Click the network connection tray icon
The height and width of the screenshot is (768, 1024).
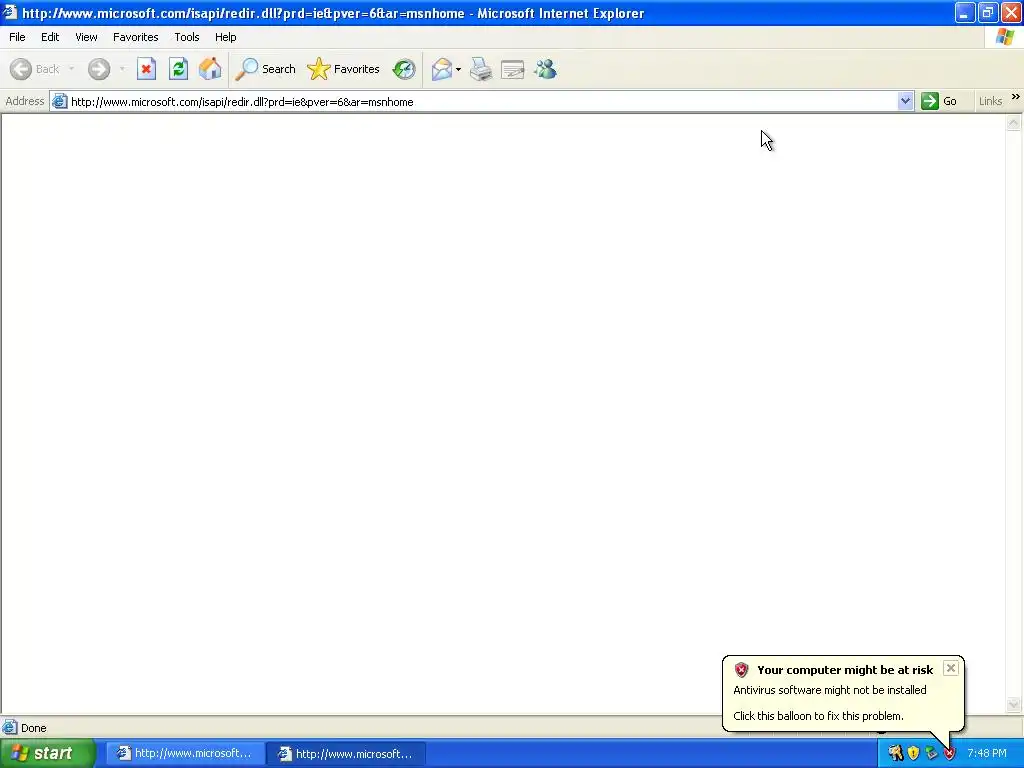click(x=931, y=754)
